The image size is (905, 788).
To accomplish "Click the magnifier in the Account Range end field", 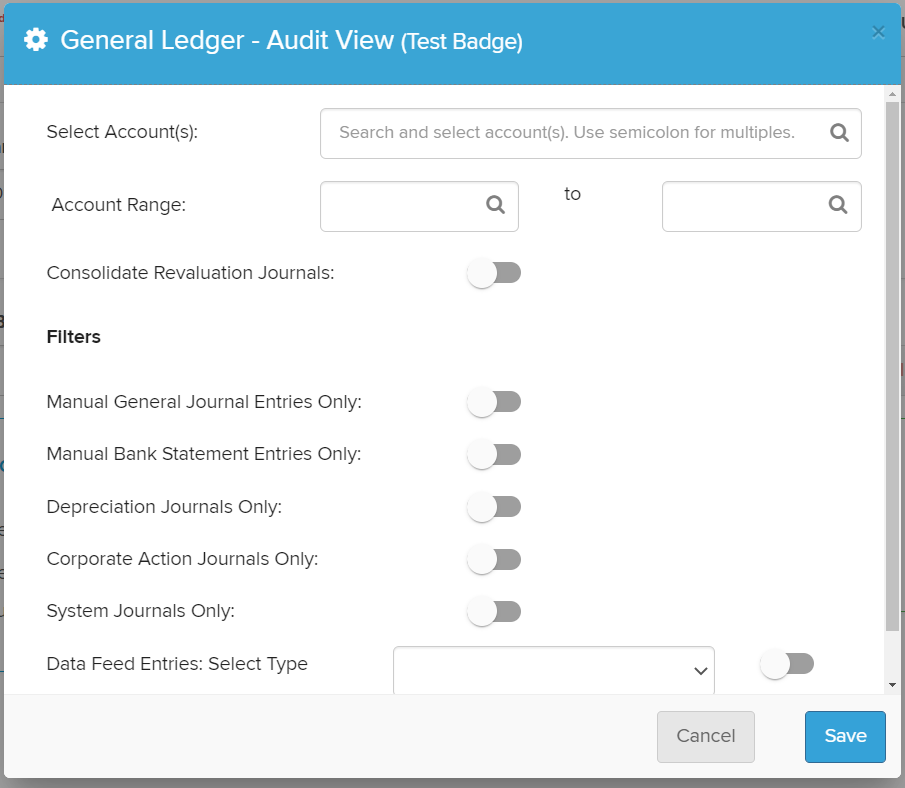I will tap(838, 205).
